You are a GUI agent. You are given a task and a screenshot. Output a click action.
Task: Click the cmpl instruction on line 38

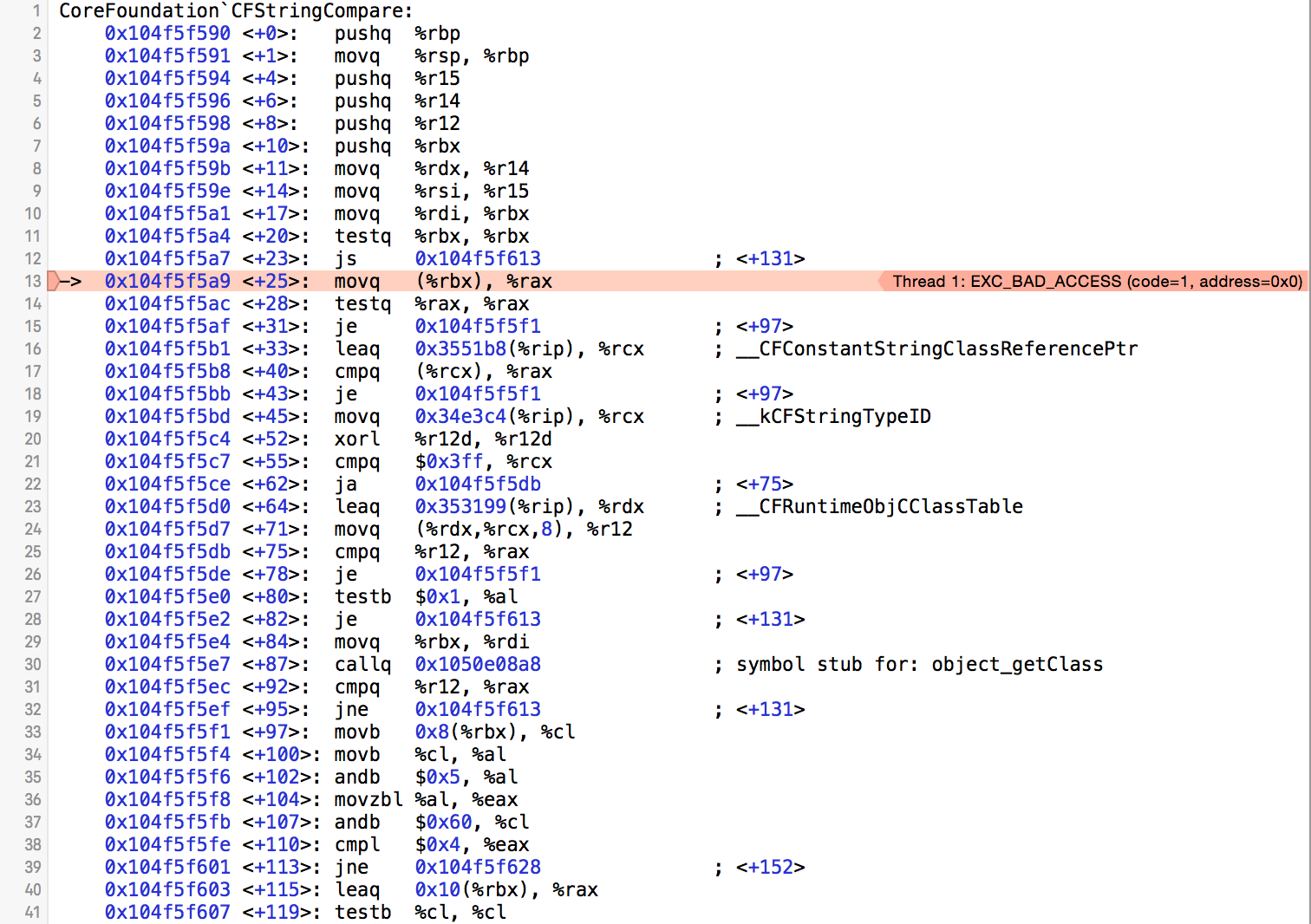[x=357, y=844]
